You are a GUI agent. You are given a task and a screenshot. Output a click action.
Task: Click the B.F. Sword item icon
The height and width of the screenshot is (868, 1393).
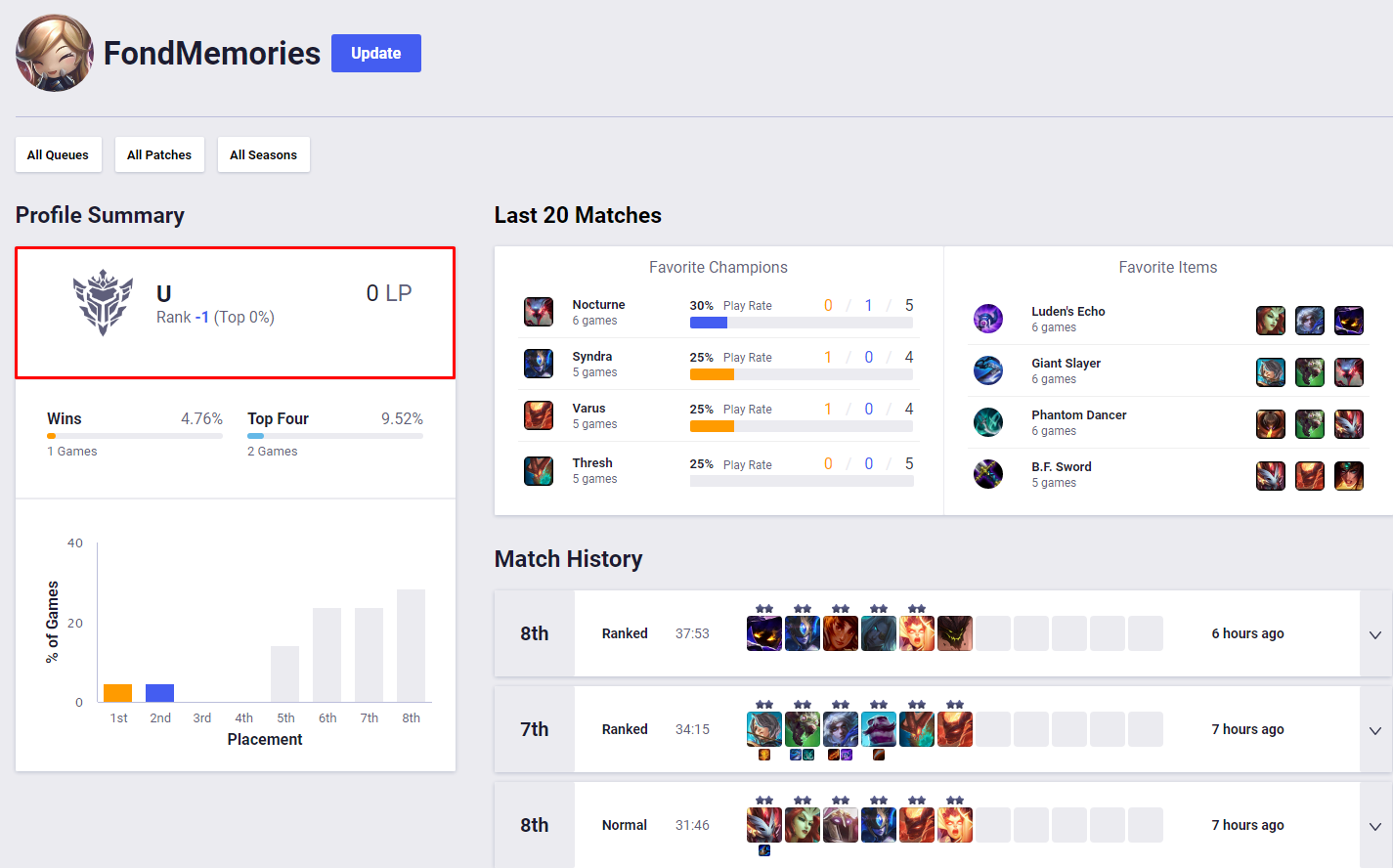988,474
